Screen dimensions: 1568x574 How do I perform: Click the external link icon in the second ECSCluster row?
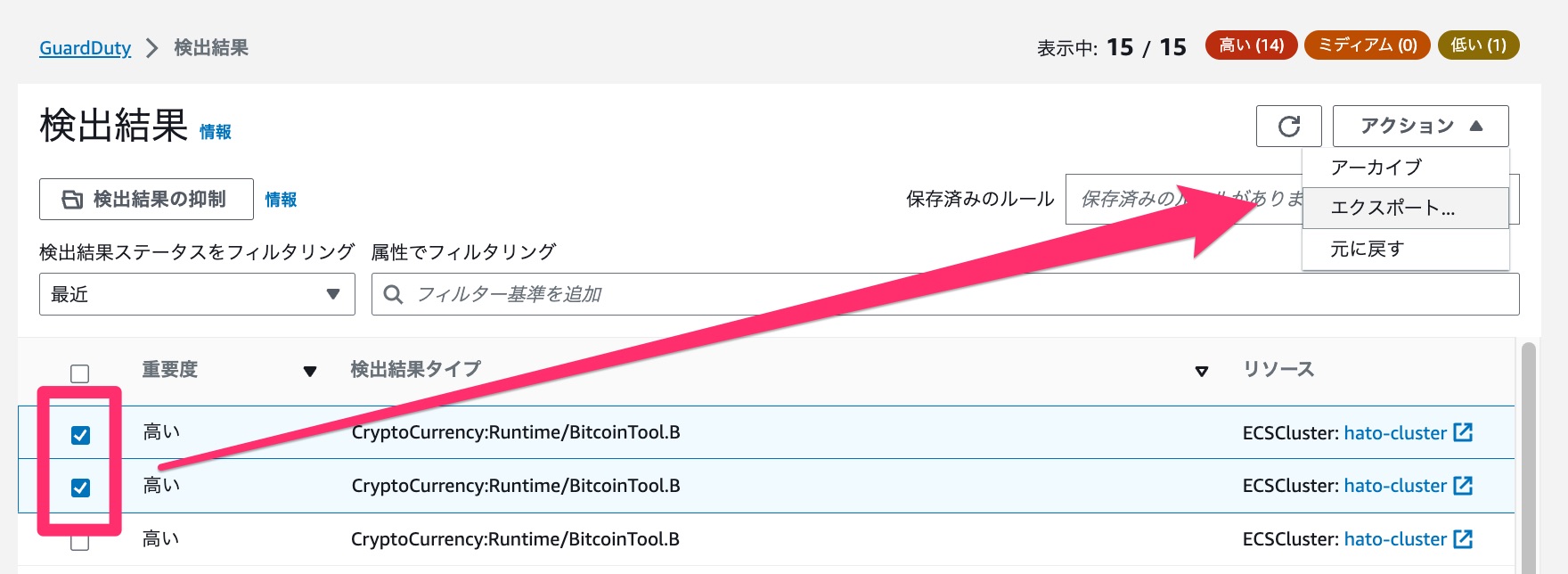pyautogui.click(x=1462, y=486)
